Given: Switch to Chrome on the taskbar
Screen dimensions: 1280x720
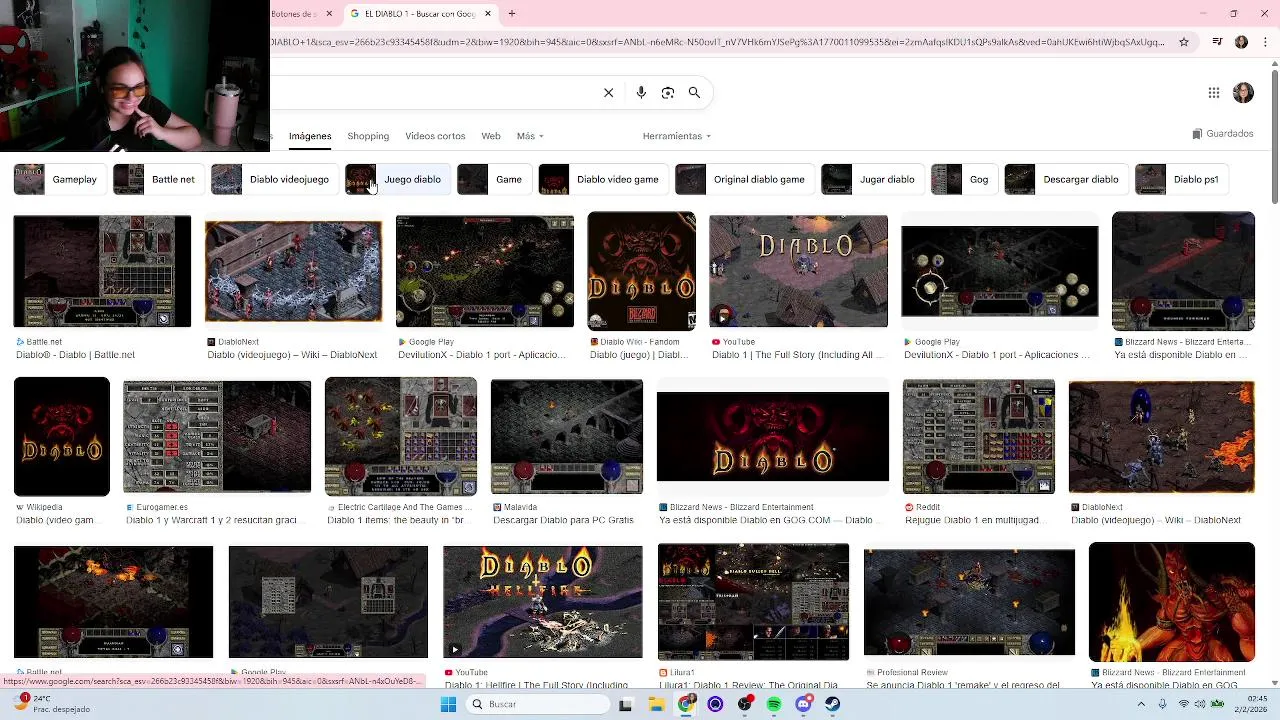Looking at the screenshot, I should click(x=686, y=704).
